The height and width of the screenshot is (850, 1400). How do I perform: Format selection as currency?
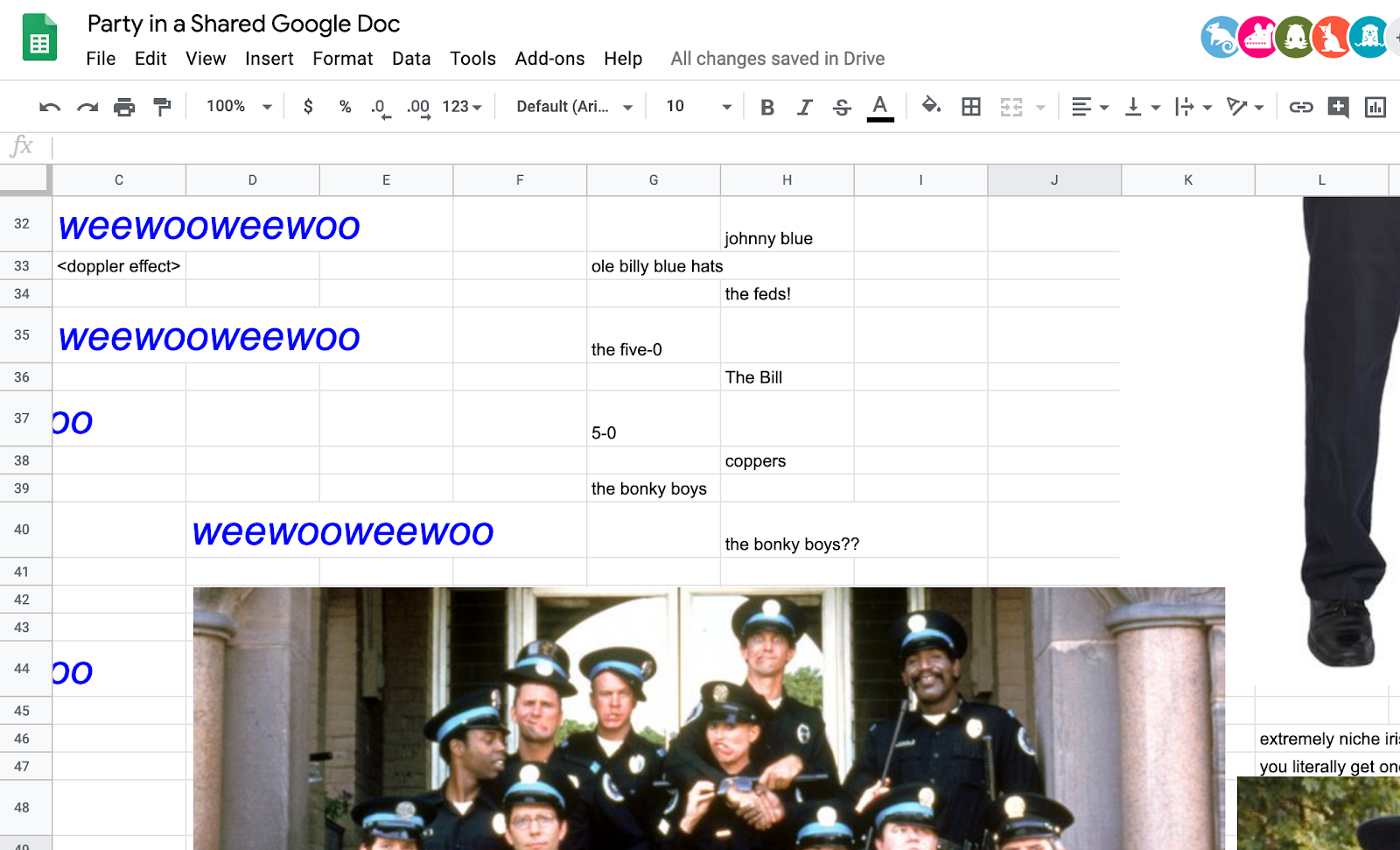point(308,107)
